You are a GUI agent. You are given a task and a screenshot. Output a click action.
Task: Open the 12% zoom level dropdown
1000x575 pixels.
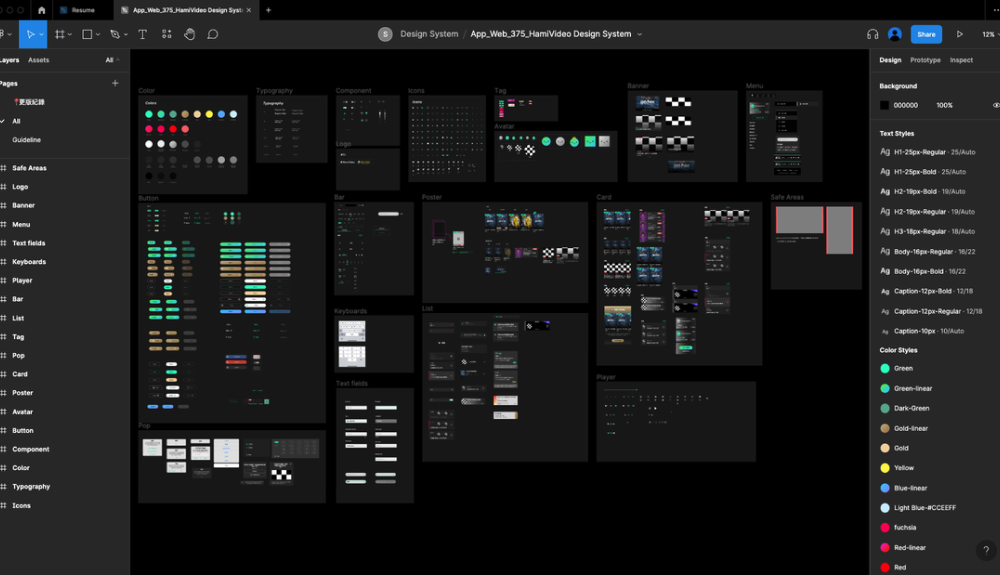989,34
